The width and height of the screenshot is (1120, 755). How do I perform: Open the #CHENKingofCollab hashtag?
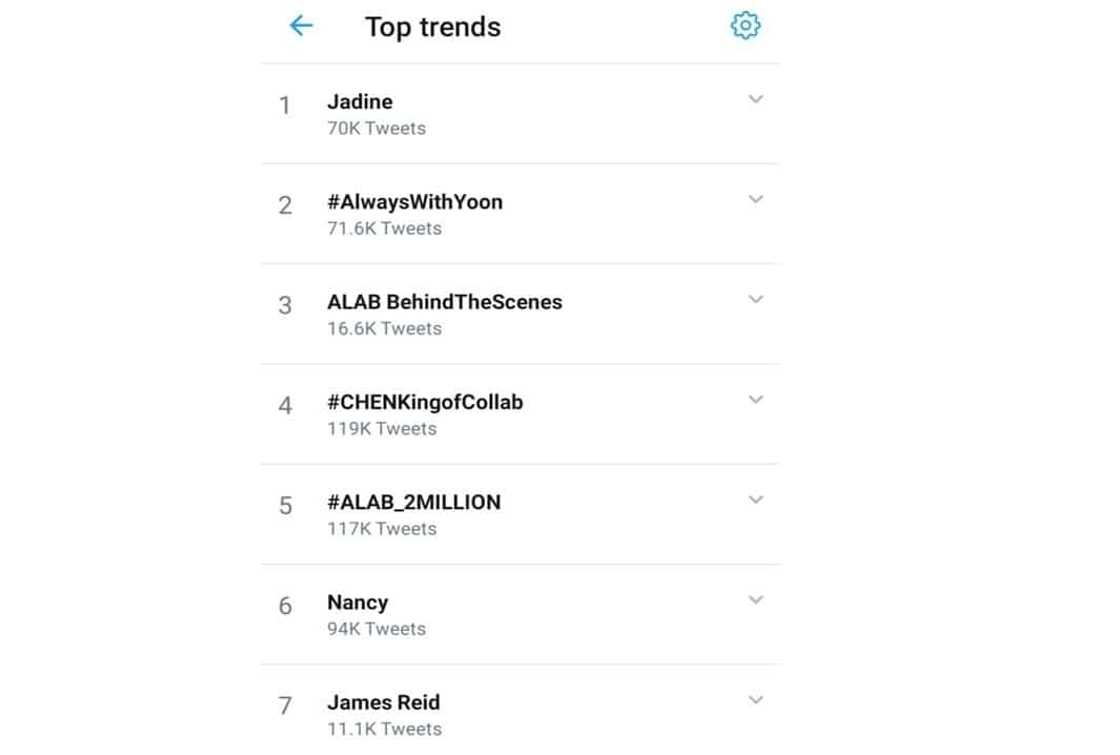[427, 402]
